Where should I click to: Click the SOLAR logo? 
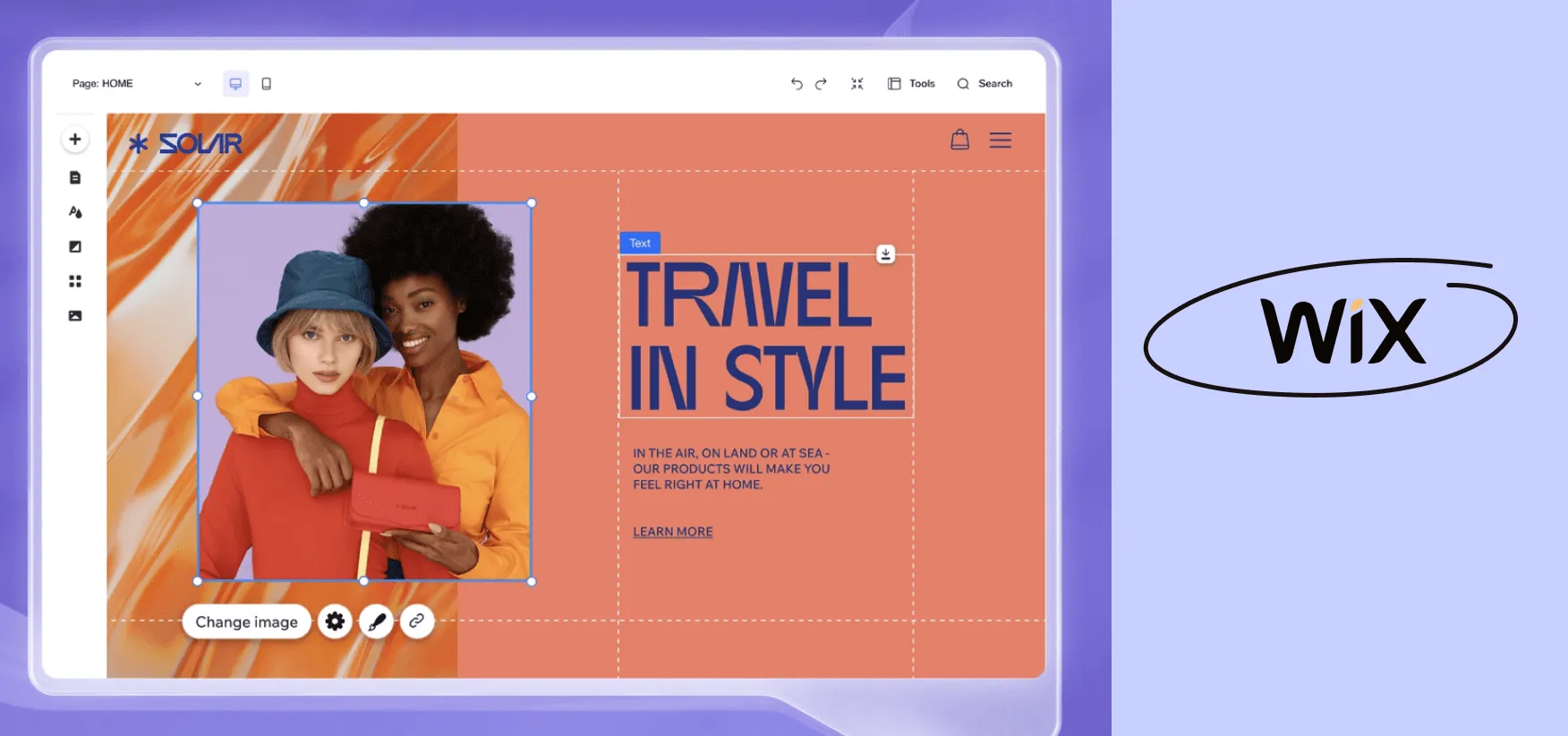point(185,143)
